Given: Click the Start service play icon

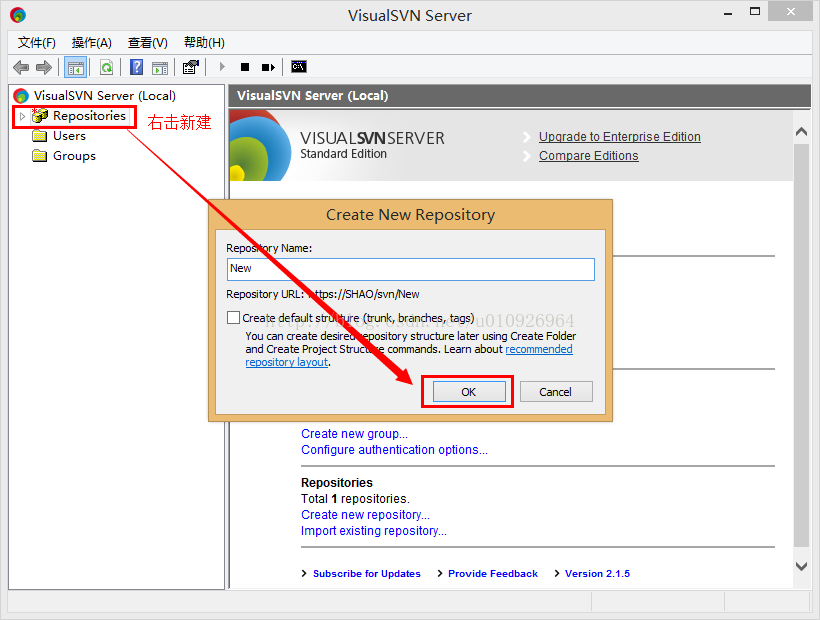Looking at the screenshot, I should pyautogui.click(x=222, y=67).
